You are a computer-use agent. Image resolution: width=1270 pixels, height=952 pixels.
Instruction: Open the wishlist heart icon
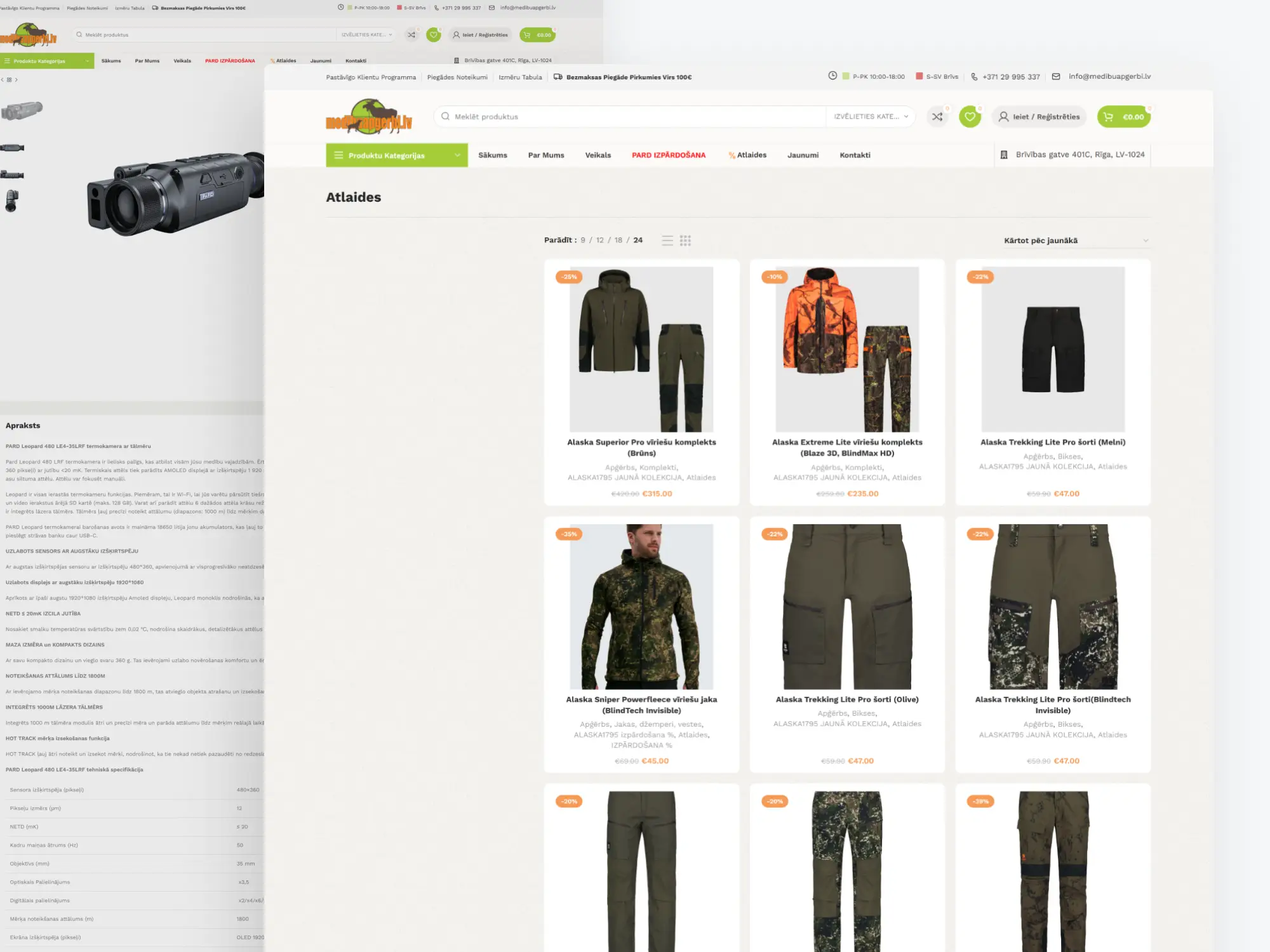click(x=970, y=117)
